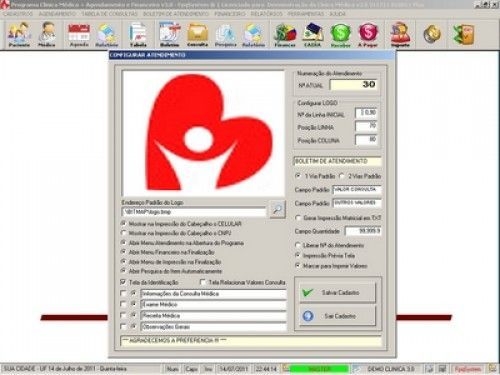The width and height of the screenshot is (500, 375).
Task: Open the Paciente toolbar icon
Action: coord(19,34)
